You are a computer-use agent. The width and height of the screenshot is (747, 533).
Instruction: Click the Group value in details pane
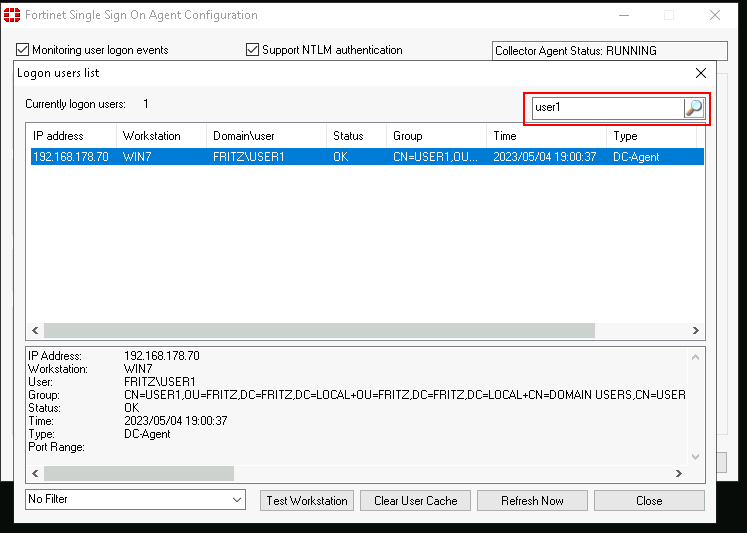[405, 395]
